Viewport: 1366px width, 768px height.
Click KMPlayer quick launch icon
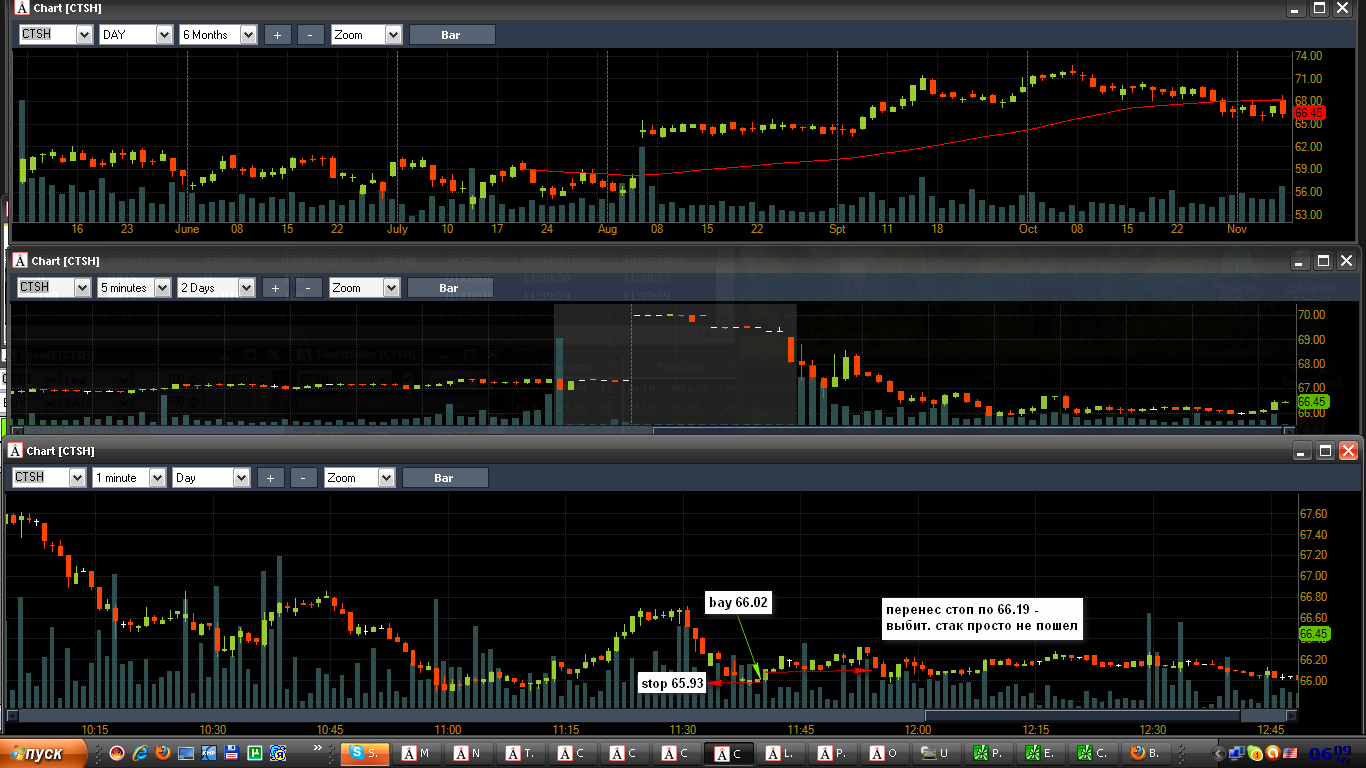tap(209, 753)
